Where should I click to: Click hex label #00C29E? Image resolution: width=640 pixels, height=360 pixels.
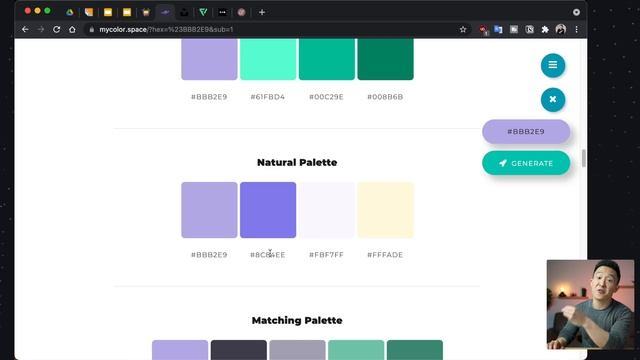click(x=326, y=97)
